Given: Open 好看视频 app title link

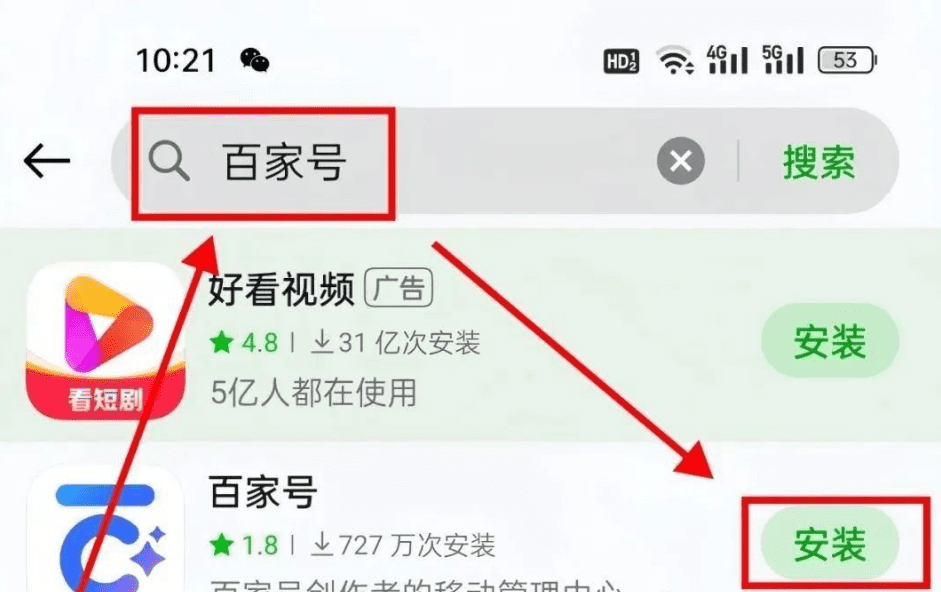Looking at the screenshot, I should click(x=281, y=289).
